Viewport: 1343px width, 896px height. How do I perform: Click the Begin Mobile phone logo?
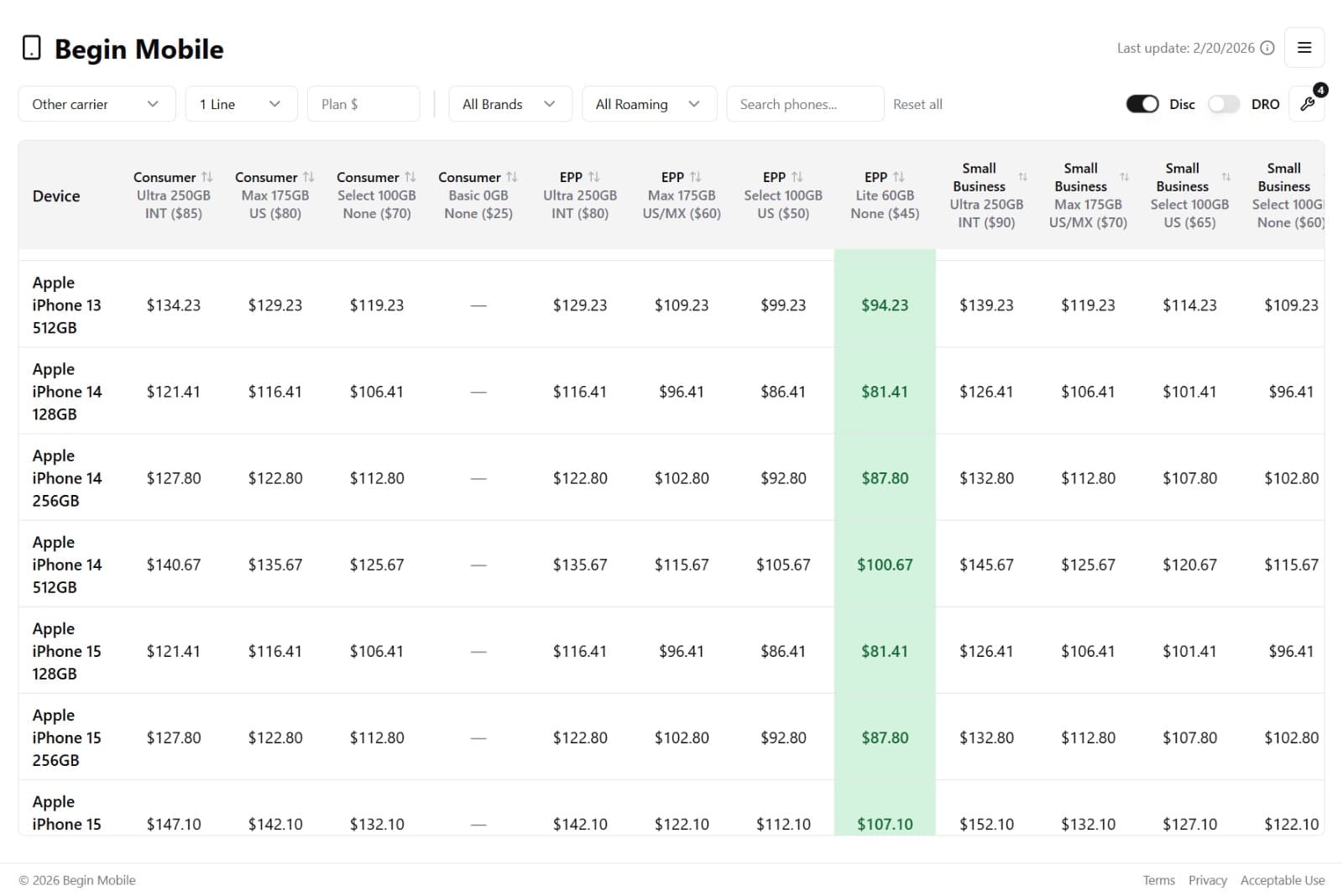31,48
